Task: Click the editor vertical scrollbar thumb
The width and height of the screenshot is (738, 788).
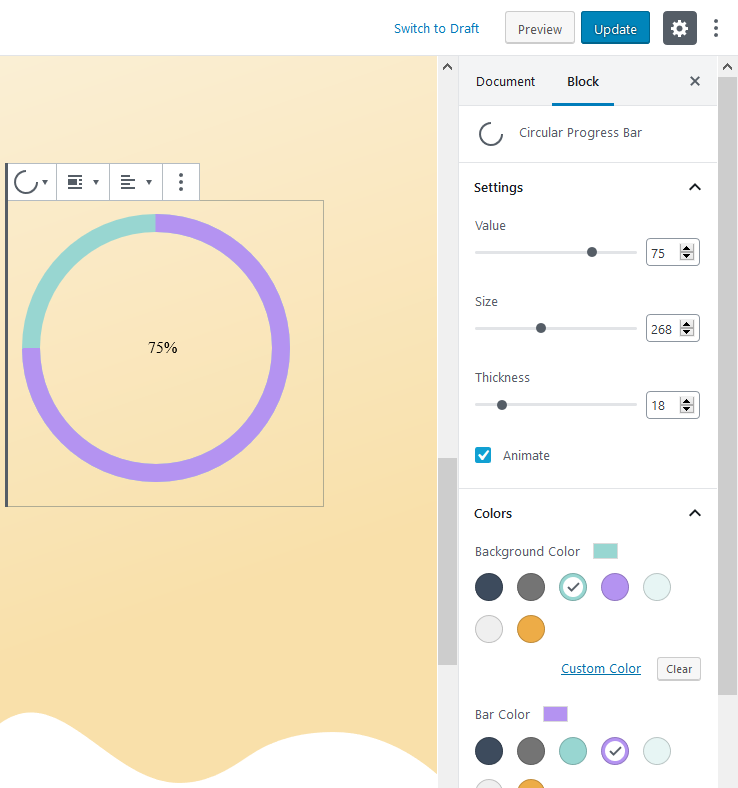Action: tap(447, 561)
